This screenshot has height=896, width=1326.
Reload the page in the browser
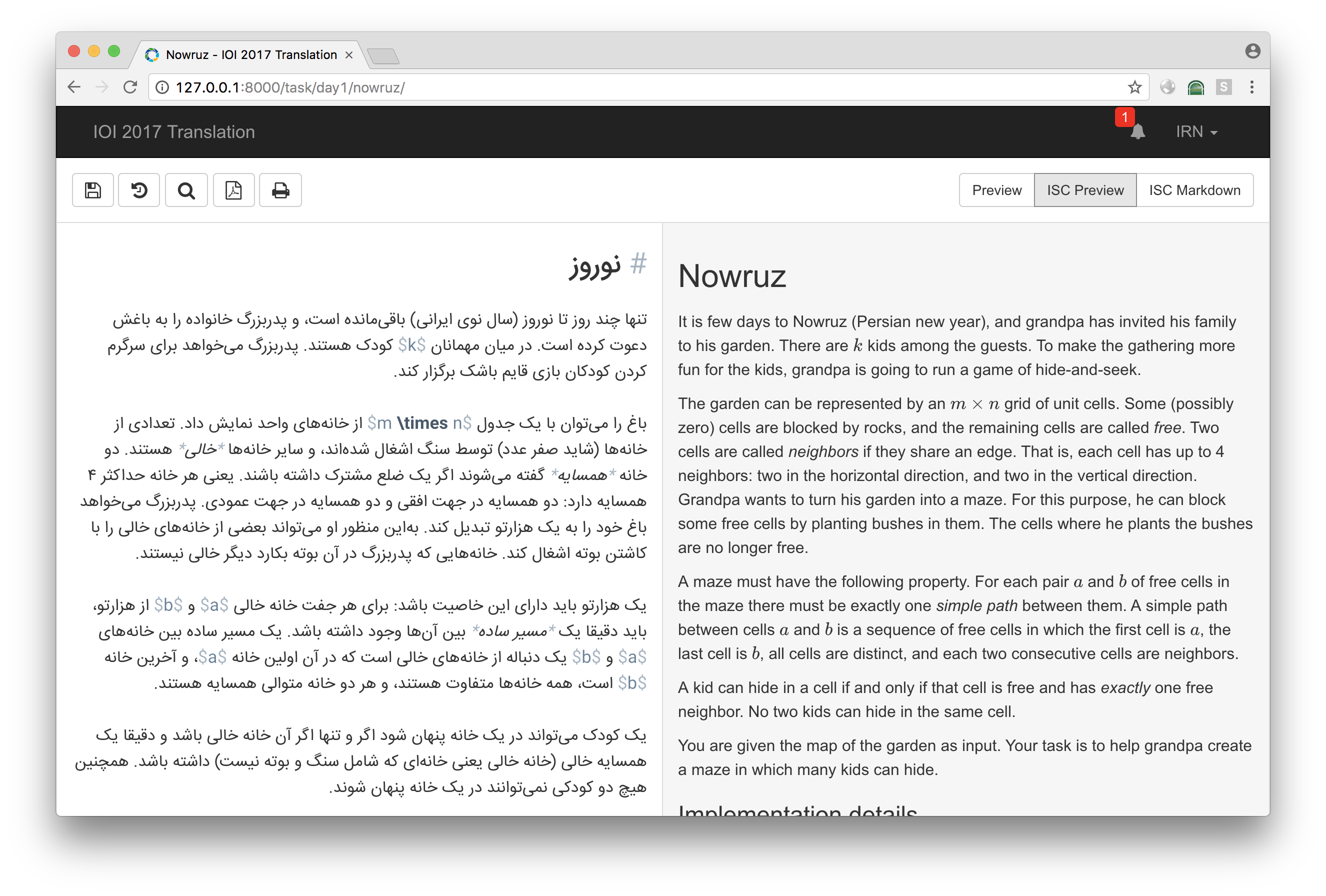(x=130, y=87)
